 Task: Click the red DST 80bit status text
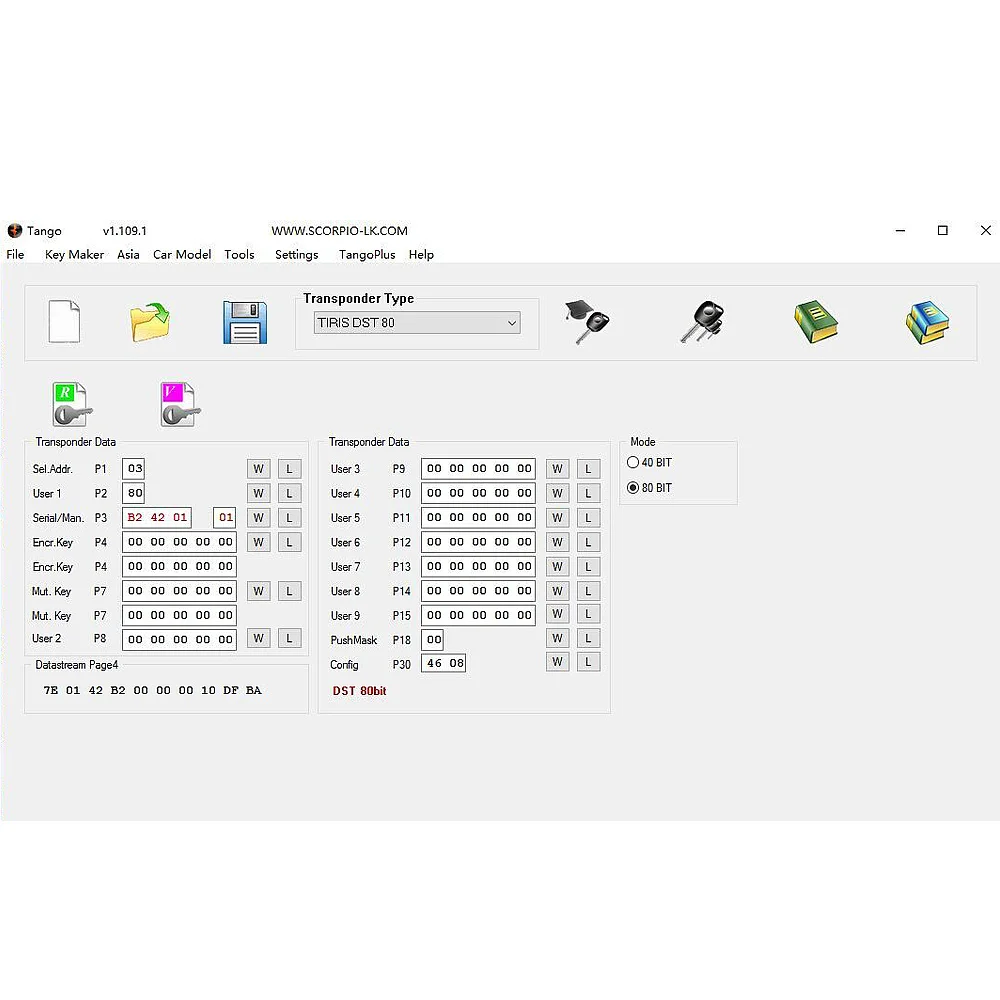pyautogui.click(x=359, y=691)
